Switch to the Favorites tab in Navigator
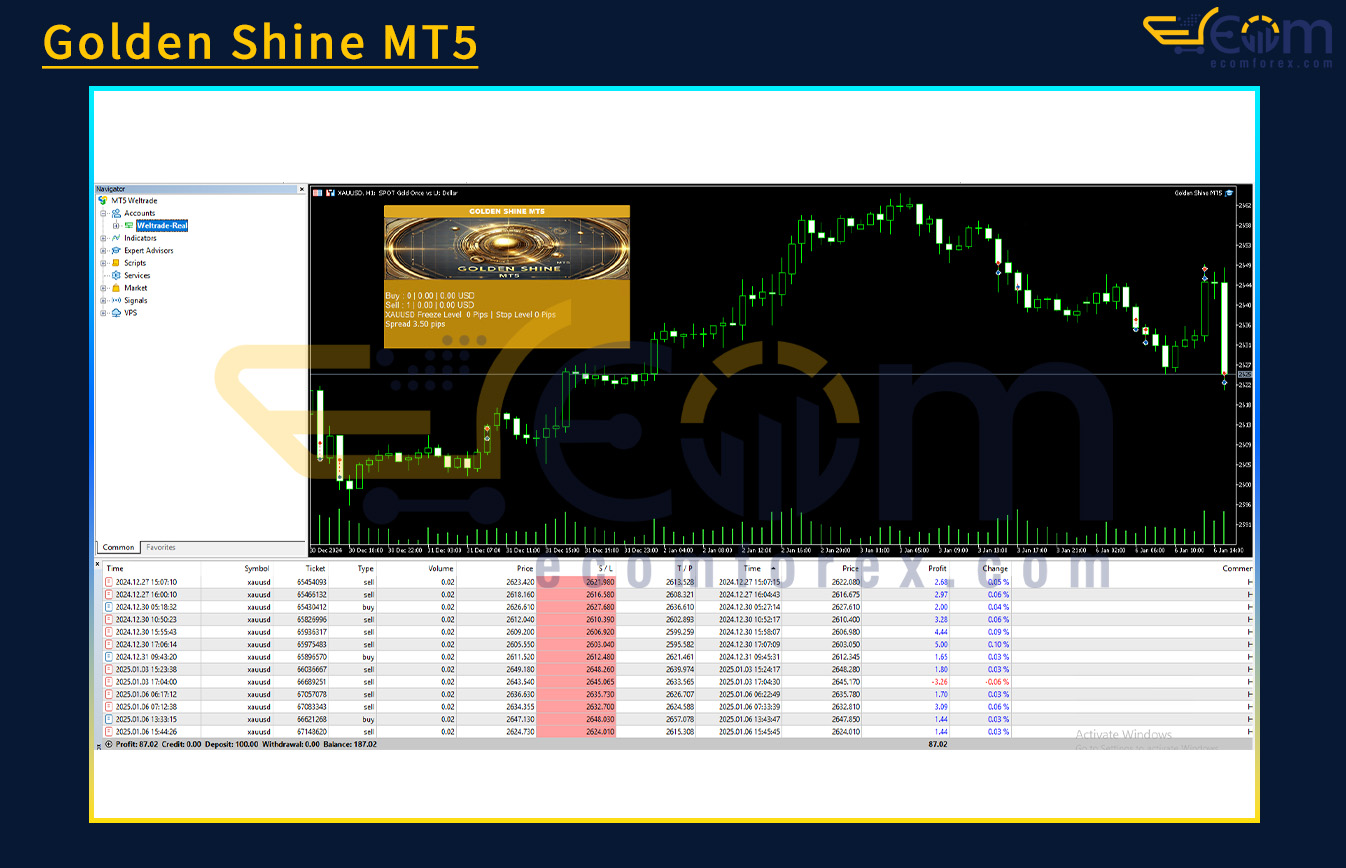 161,548
